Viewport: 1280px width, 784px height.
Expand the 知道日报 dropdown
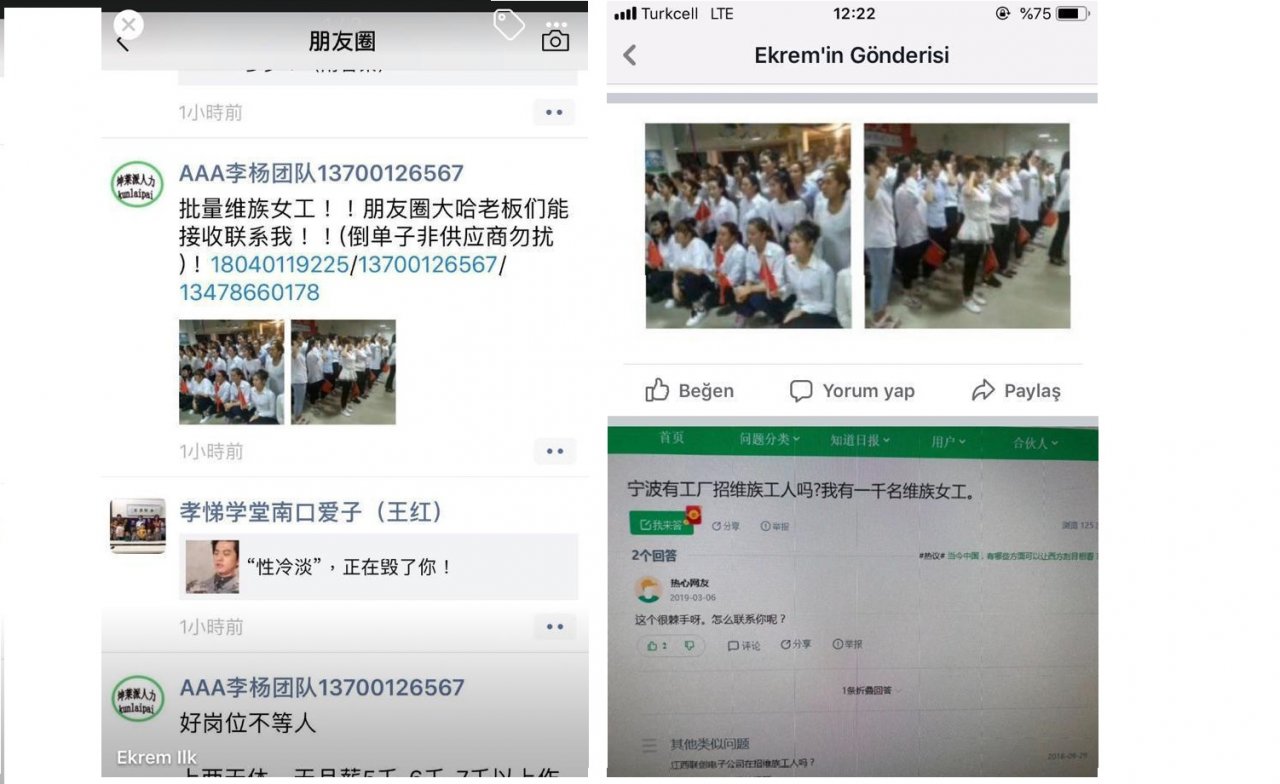coord(859,440)
